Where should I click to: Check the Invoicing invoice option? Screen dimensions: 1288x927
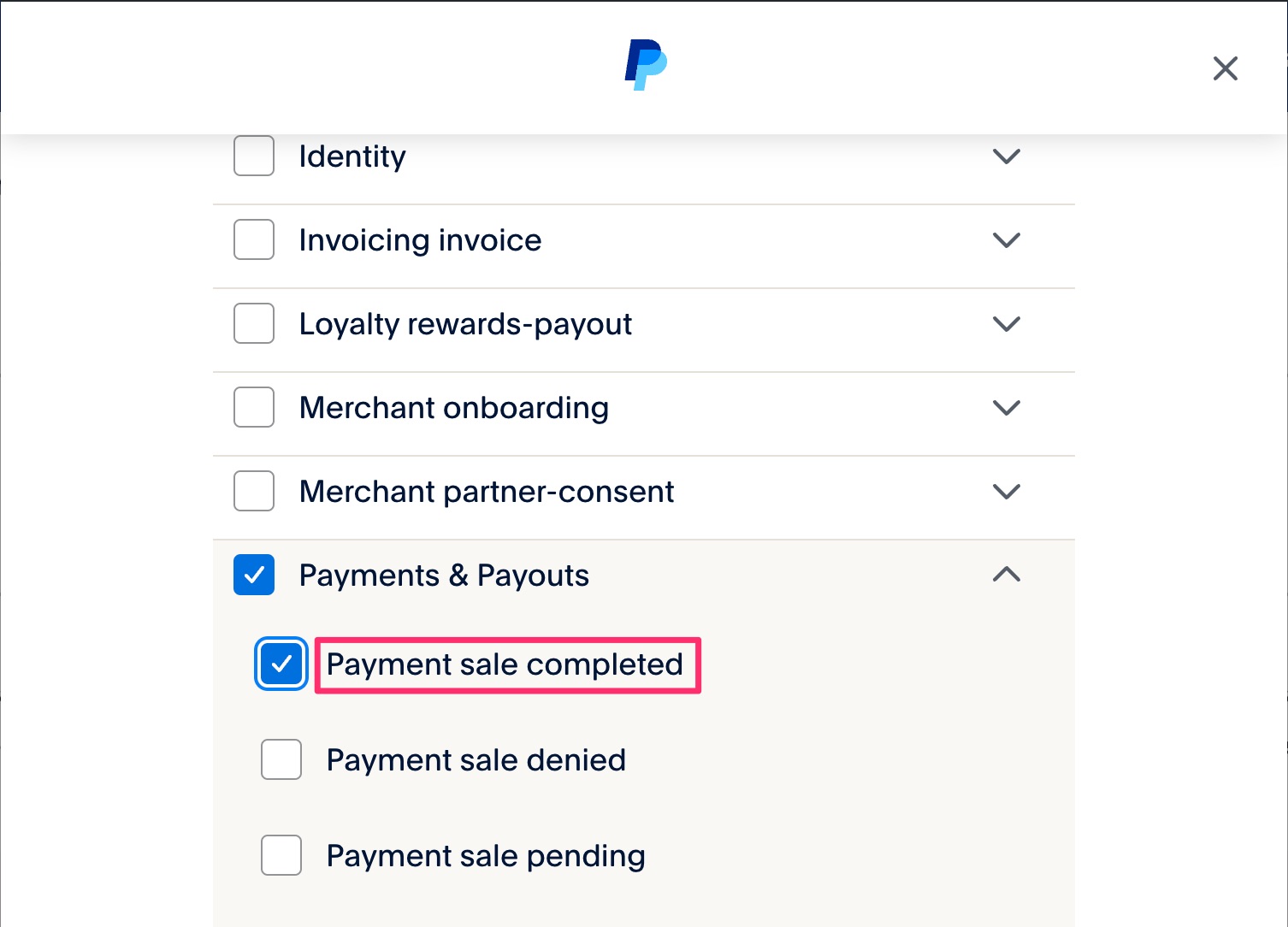(253, 240)
